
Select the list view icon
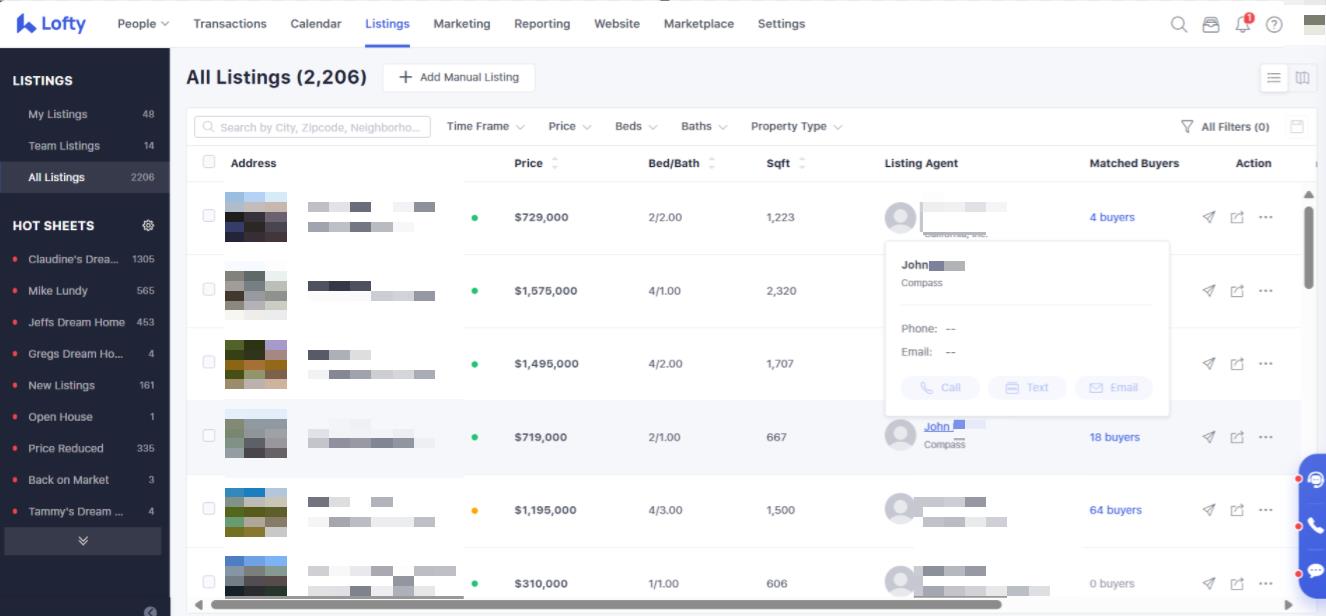[1273, 78]
